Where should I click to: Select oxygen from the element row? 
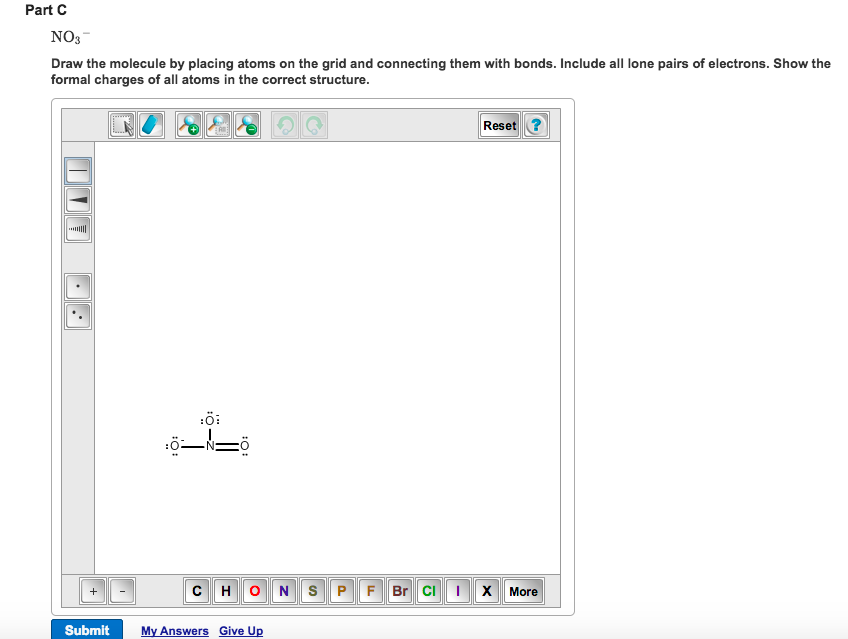[255, 591]
